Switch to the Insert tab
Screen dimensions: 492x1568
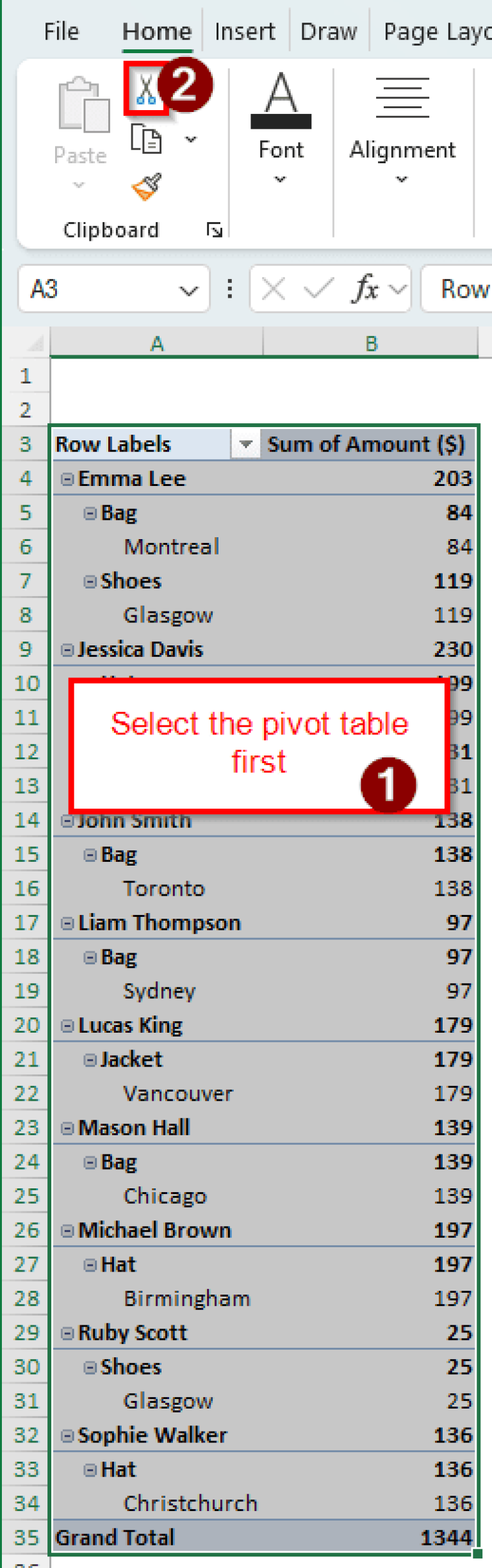(245, 31)
